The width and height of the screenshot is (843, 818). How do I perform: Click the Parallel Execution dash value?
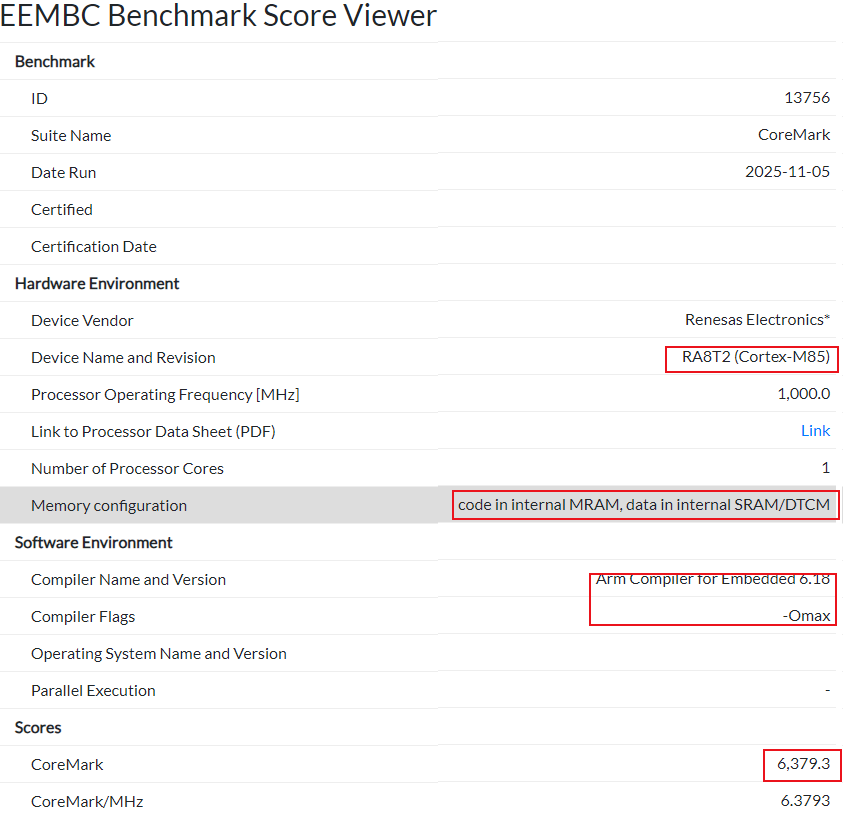click(x=827, y=690)
